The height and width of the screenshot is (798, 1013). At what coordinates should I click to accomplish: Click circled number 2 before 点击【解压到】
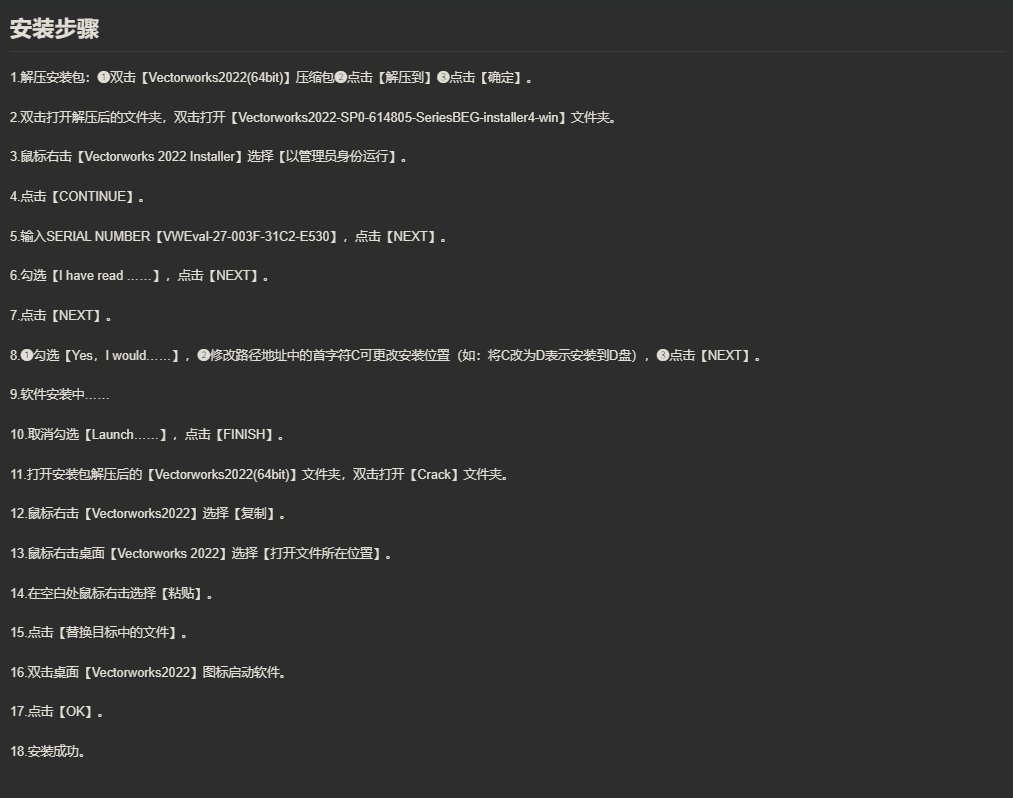[x=340, y=78]
